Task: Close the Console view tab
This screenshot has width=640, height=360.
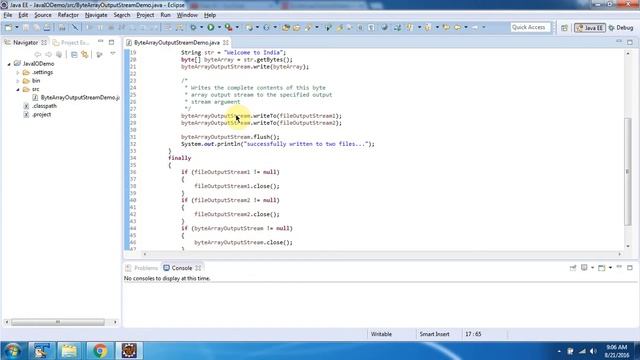Action: [198, 268]
